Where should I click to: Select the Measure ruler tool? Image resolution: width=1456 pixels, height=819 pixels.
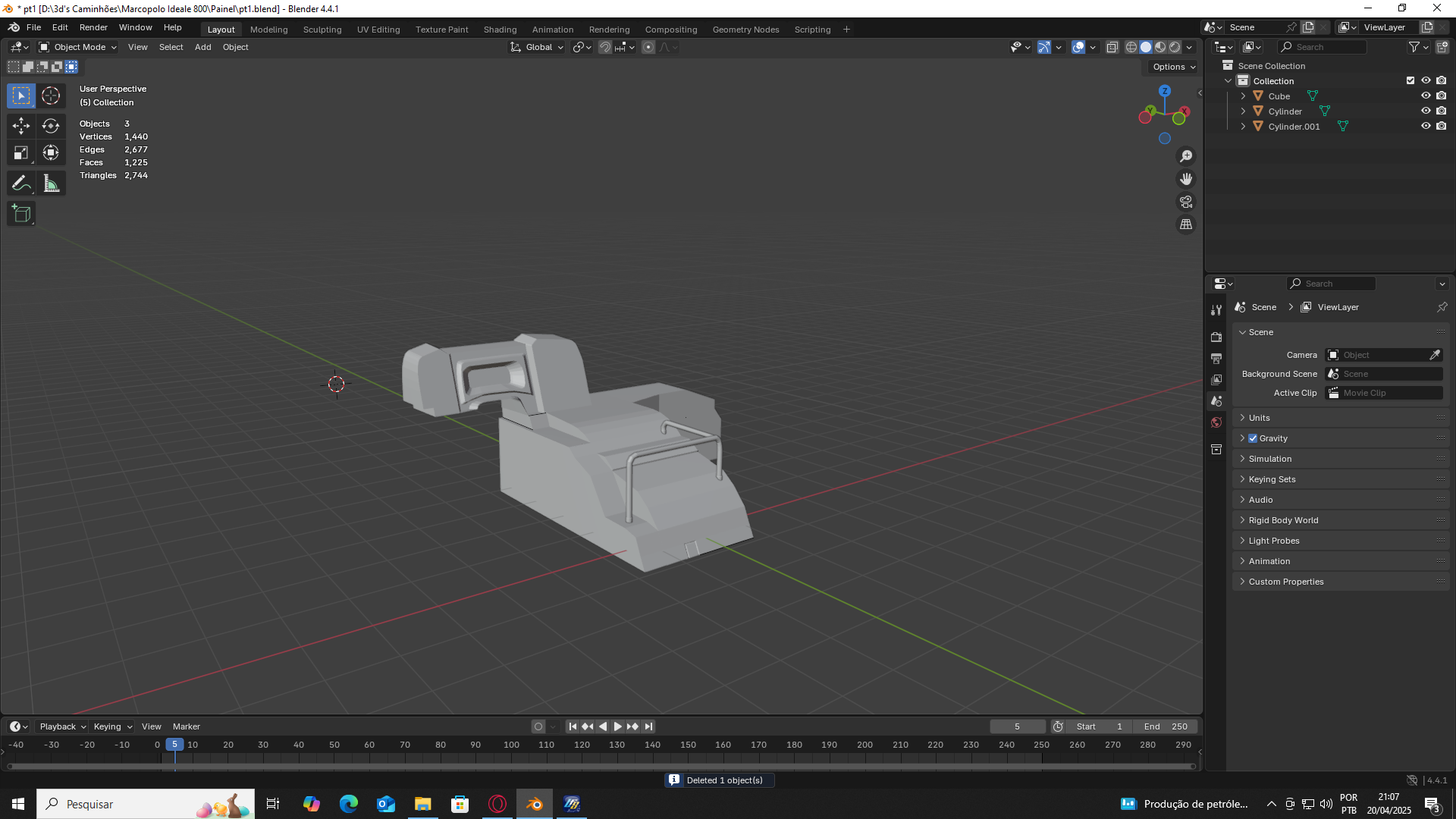click(51, 184)
